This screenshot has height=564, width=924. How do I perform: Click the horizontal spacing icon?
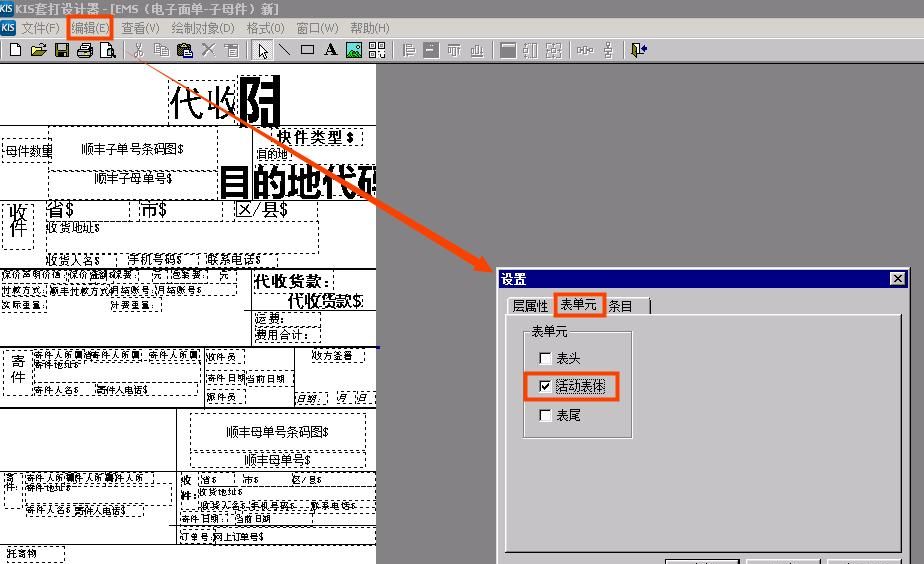585,50
